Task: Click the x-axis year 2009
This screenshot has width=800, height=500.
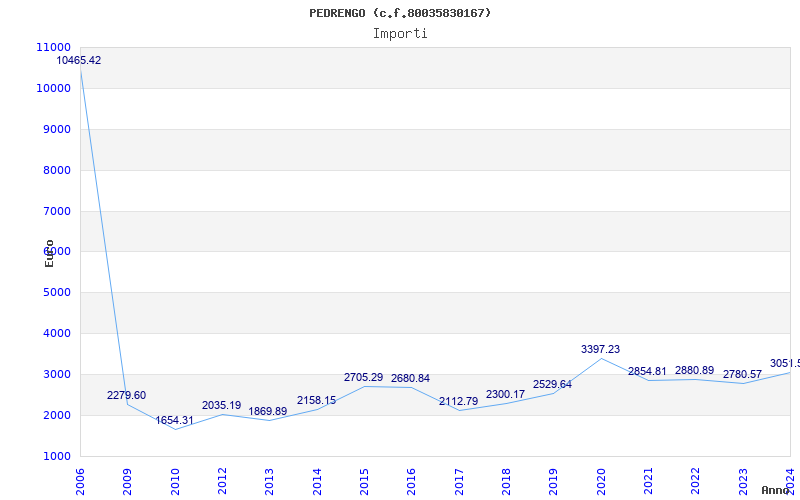Action: pyautogui.click(x=128, y=482)
